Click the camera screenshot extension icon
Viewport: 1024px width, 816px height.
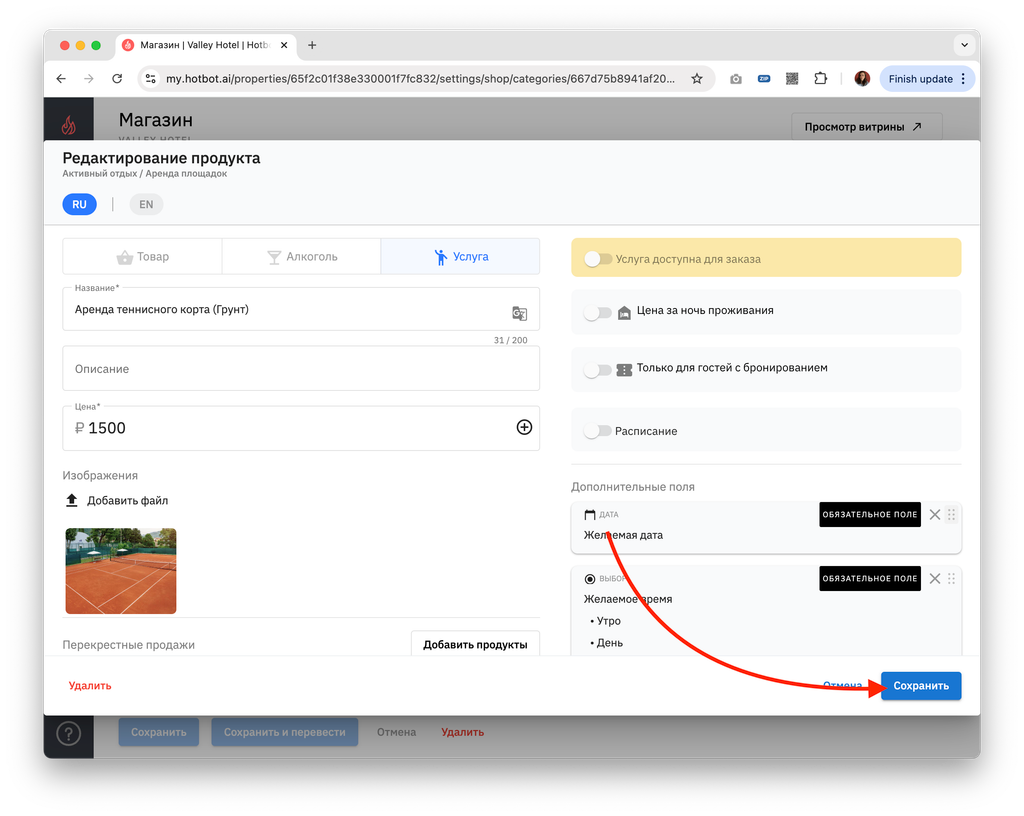tap(735, 79)
